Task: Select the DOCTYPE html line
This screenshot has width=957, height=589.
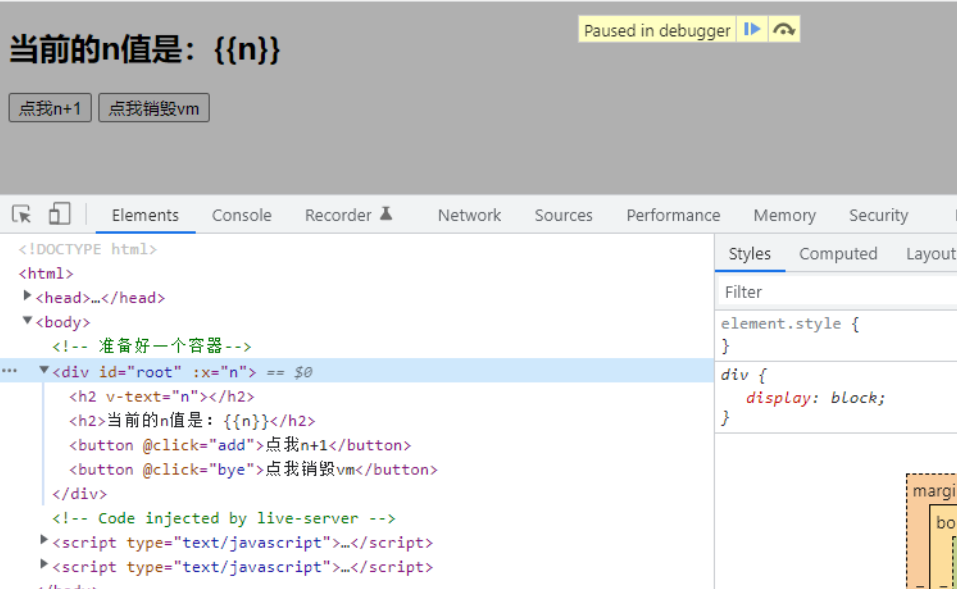Action: click(x=87, y=249)
